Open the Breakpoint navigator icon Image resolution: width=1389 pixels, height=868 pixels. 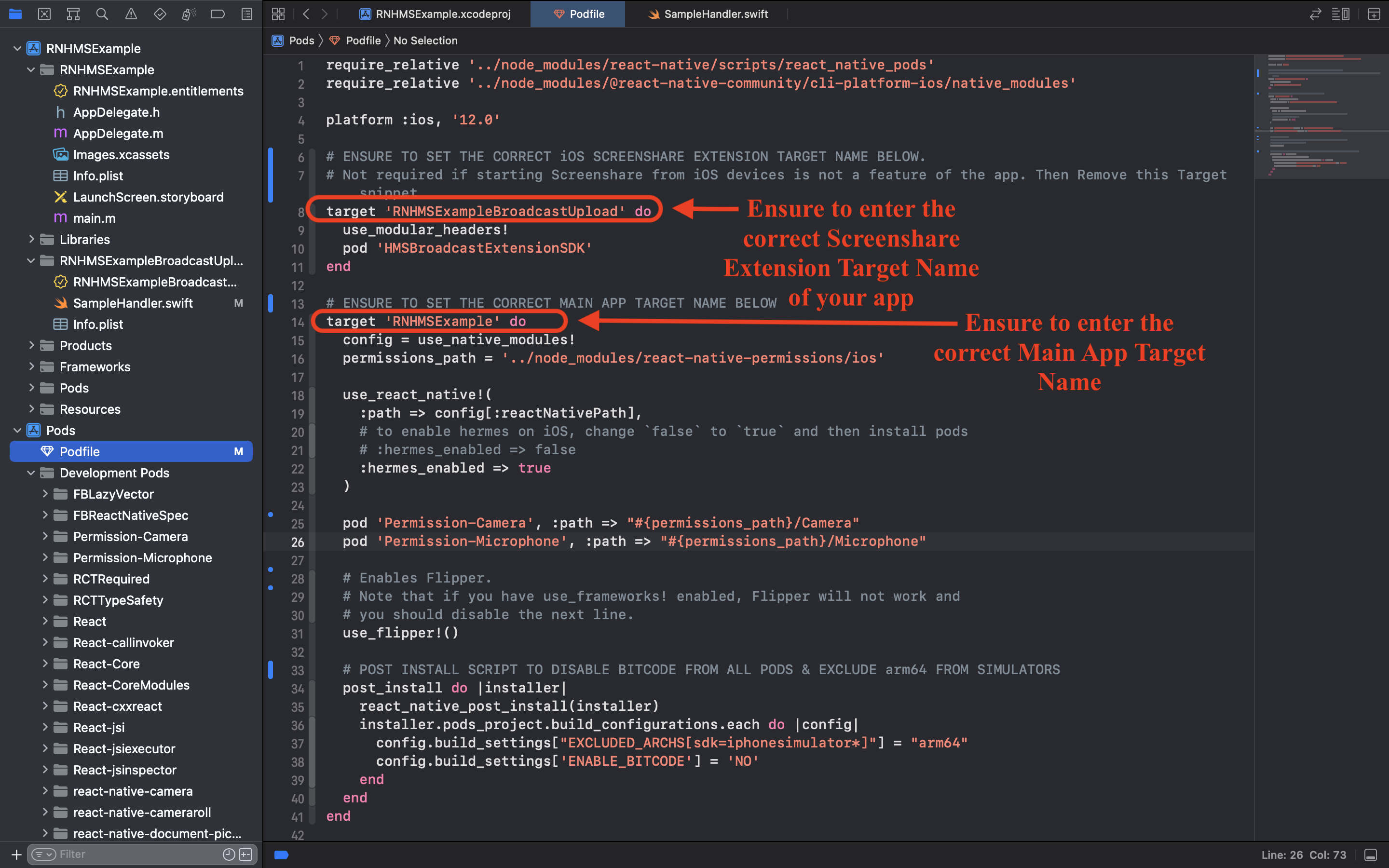(218, 14)
